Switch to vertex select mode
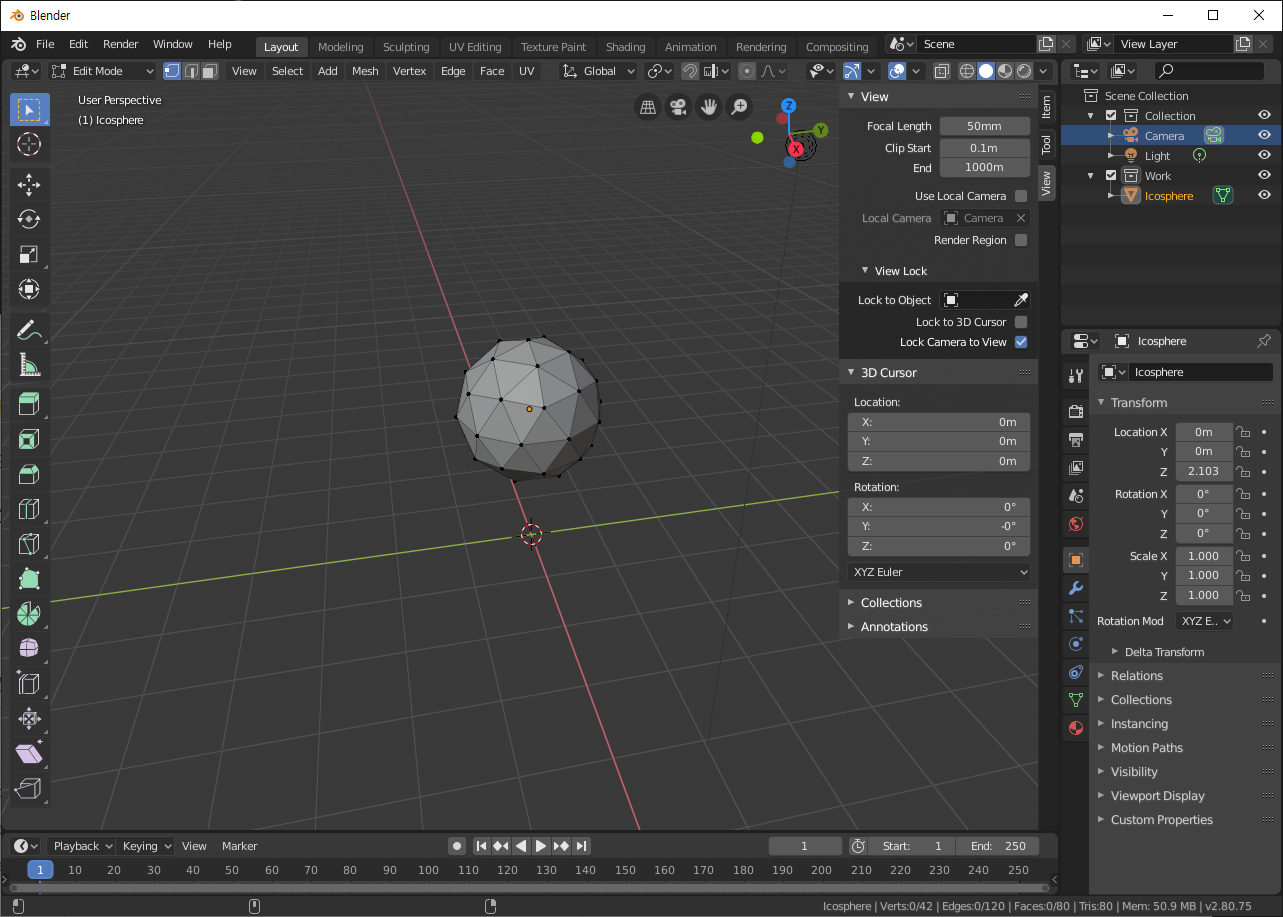Viewport: 1283px width, 917px height. tap(172, 71)
